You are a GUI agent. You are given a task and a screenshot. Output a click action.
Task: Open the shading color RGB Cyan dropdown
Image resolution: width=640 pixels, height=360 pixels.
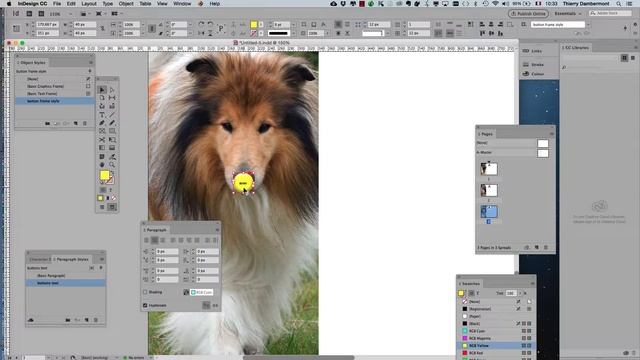(202, 292)
